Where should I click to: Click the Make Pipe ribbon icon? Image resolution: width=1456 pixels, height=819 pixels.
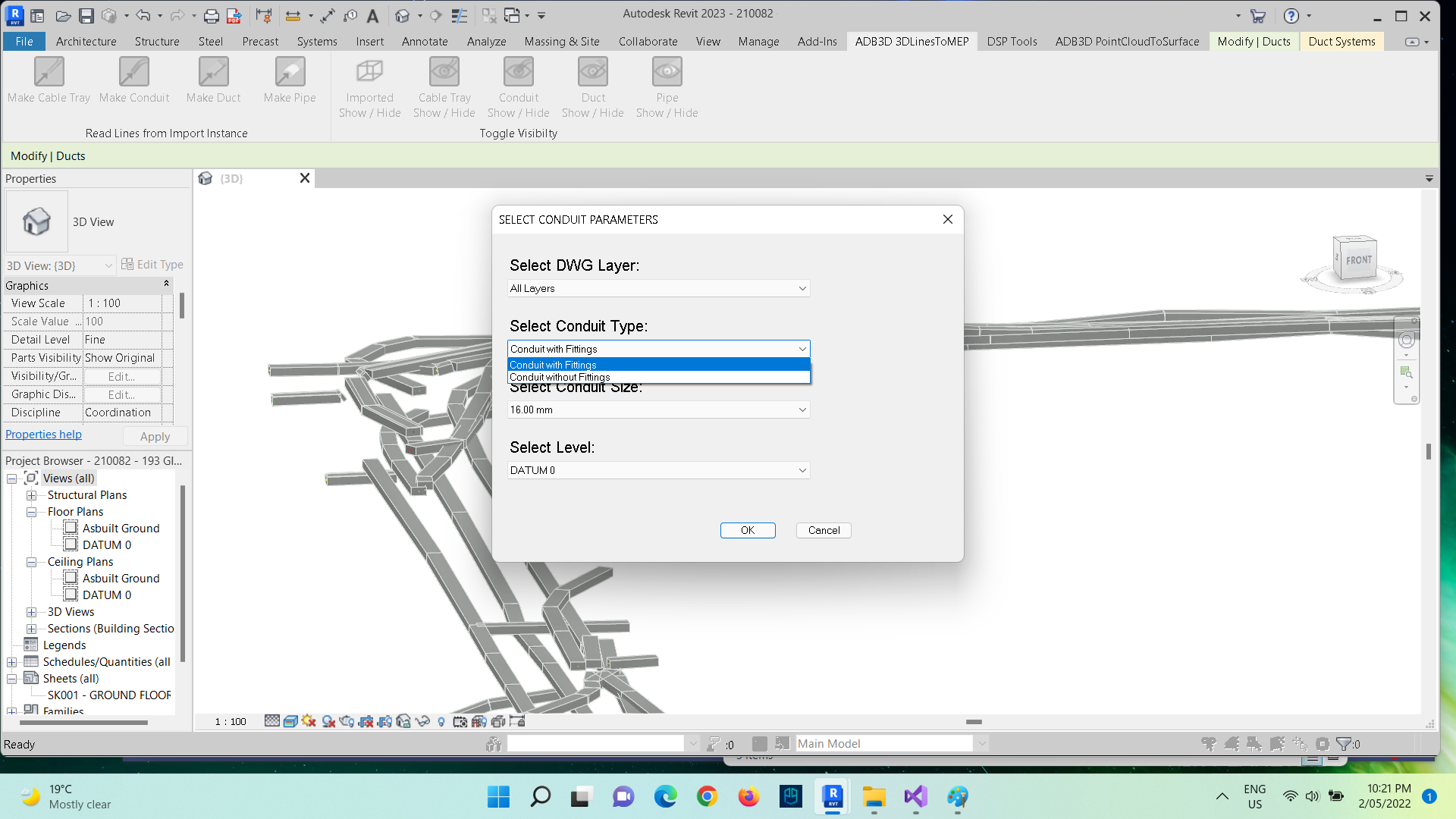[290, 73]
